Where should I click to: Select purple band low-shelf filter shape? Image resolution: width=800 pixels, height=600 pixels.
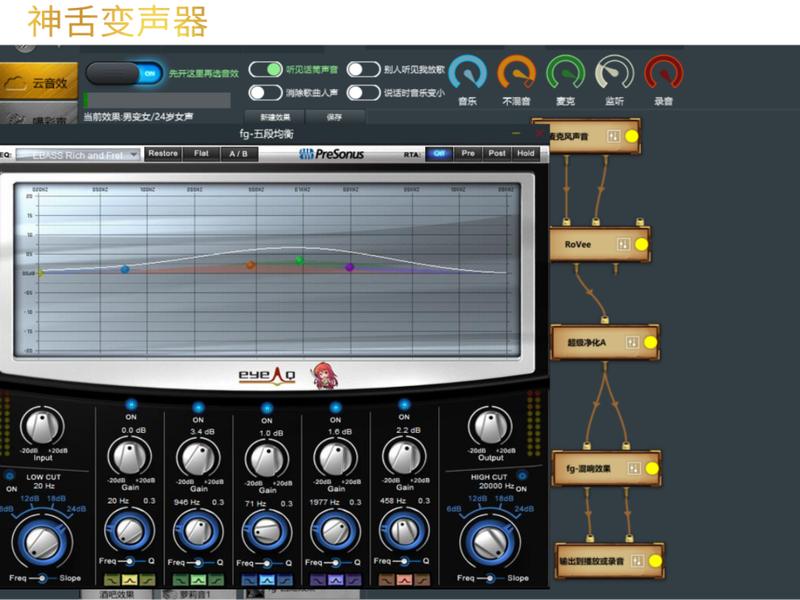[x=318, y=580]
